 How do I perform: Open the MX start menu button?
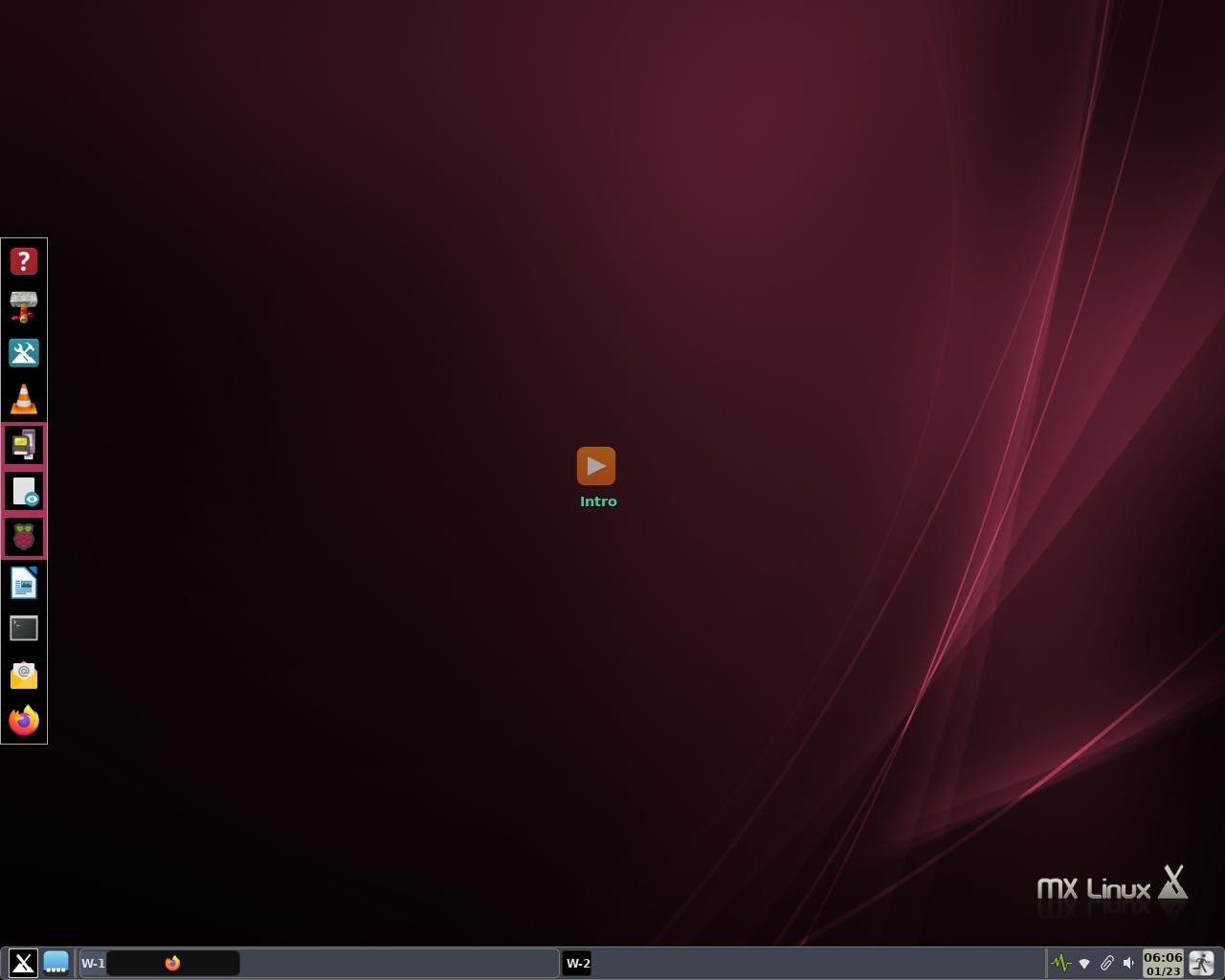pos(23,963)
